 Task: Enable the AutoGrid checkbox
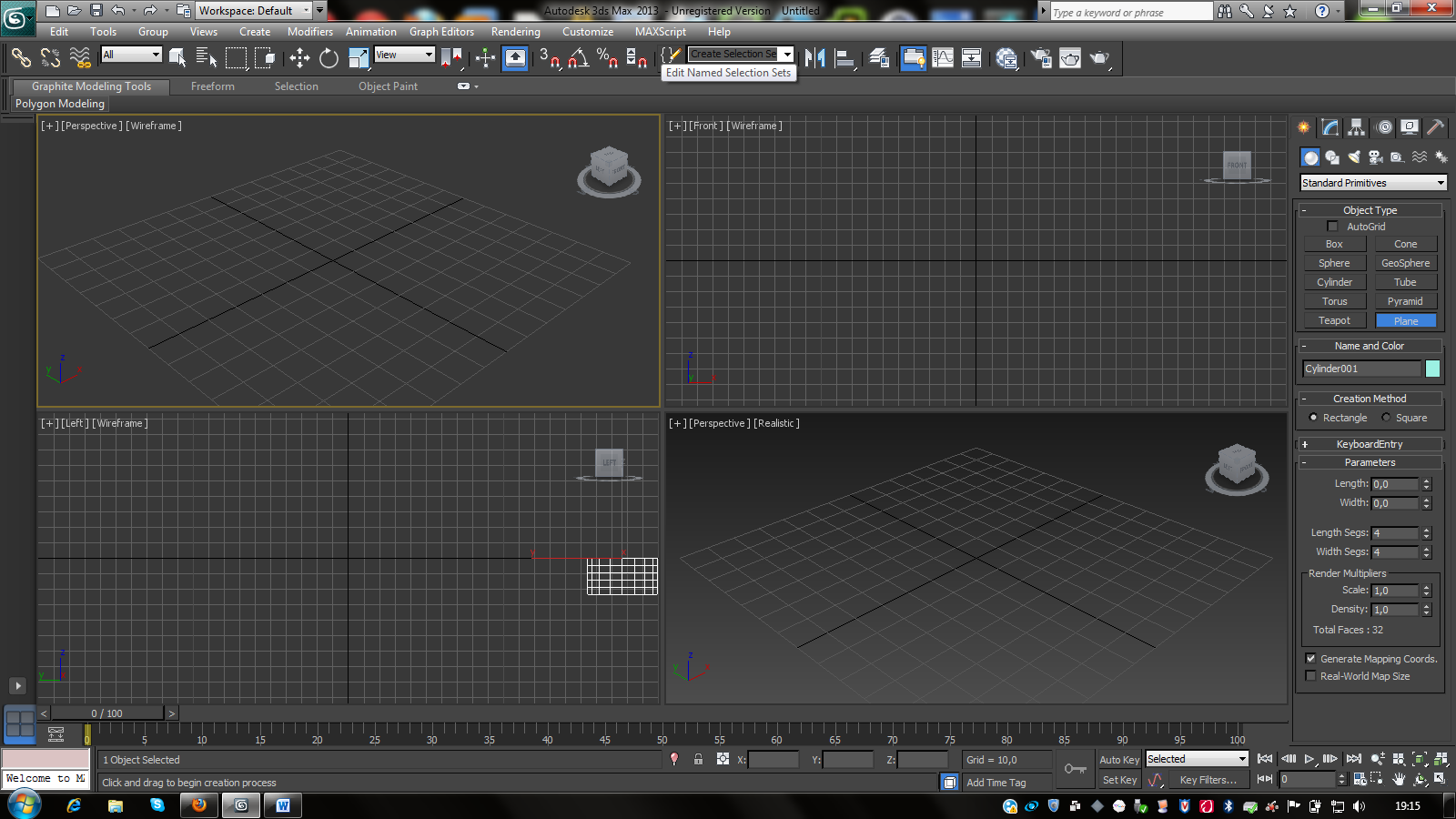(x=1333, y=227)
